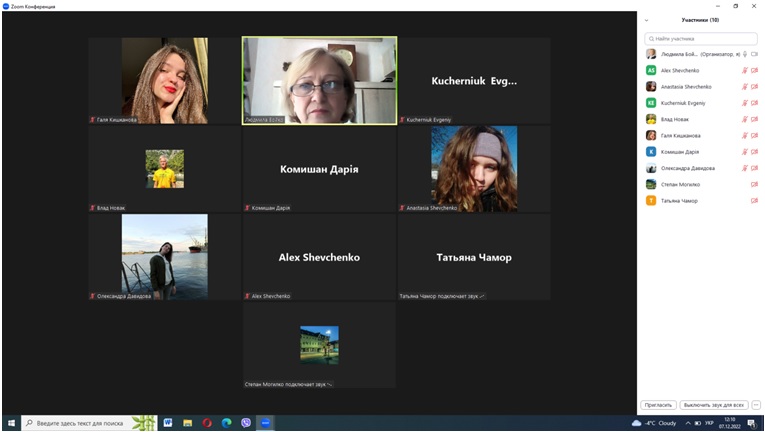Click Kucherniuk Evgeniy's muted microphone icon in list
The height and width of the screenshot is (432, 765).
(745, 103)
